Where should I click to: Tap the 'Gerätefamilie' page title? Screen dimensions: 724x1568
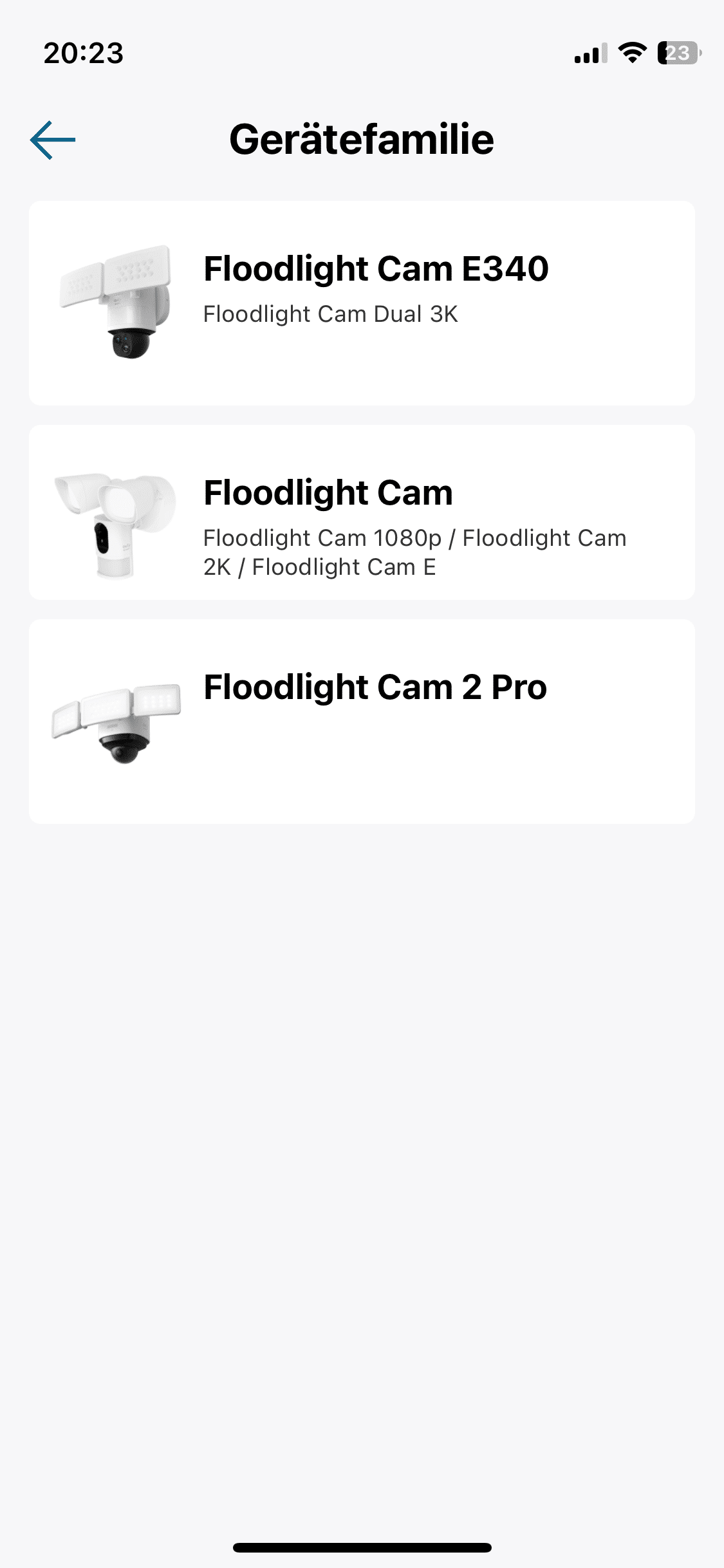tap(362, 140)
